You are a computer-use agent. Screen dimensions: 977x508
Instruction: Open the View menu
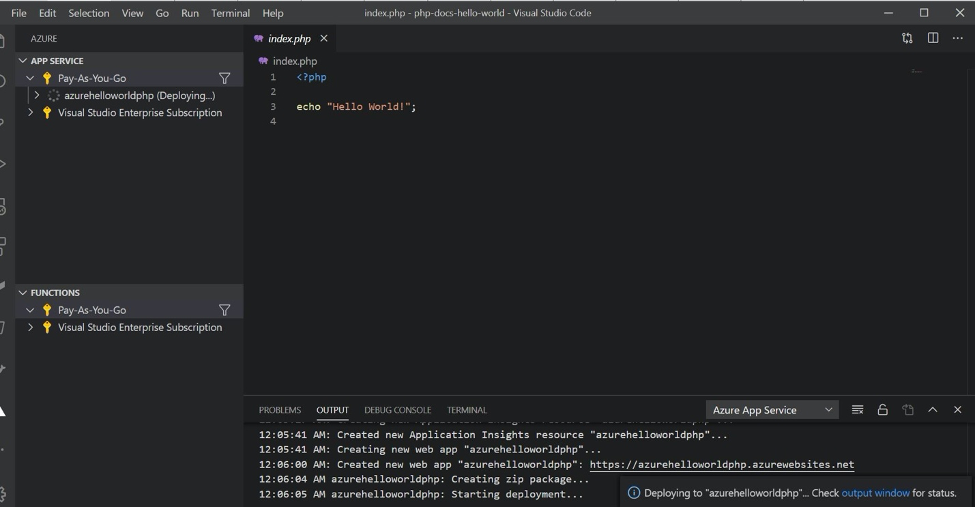click(x=132, y=13)
